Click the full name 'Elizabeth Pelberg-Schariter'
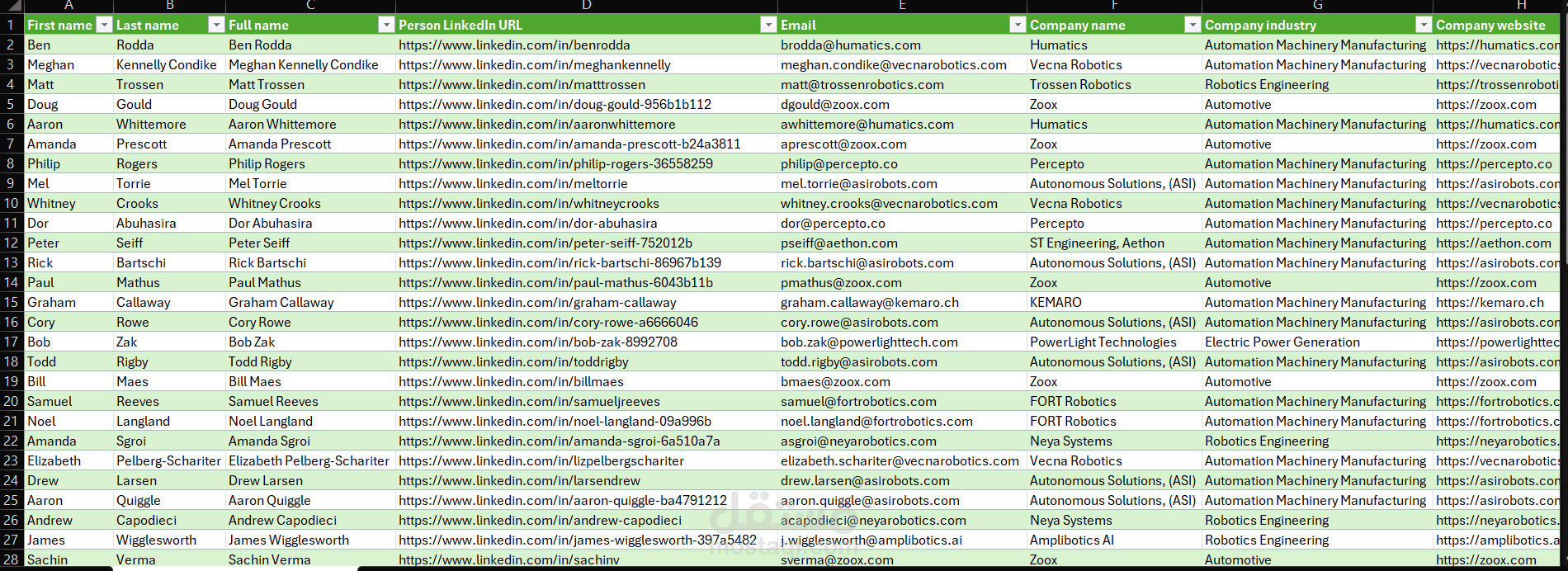 pos(310,460)
